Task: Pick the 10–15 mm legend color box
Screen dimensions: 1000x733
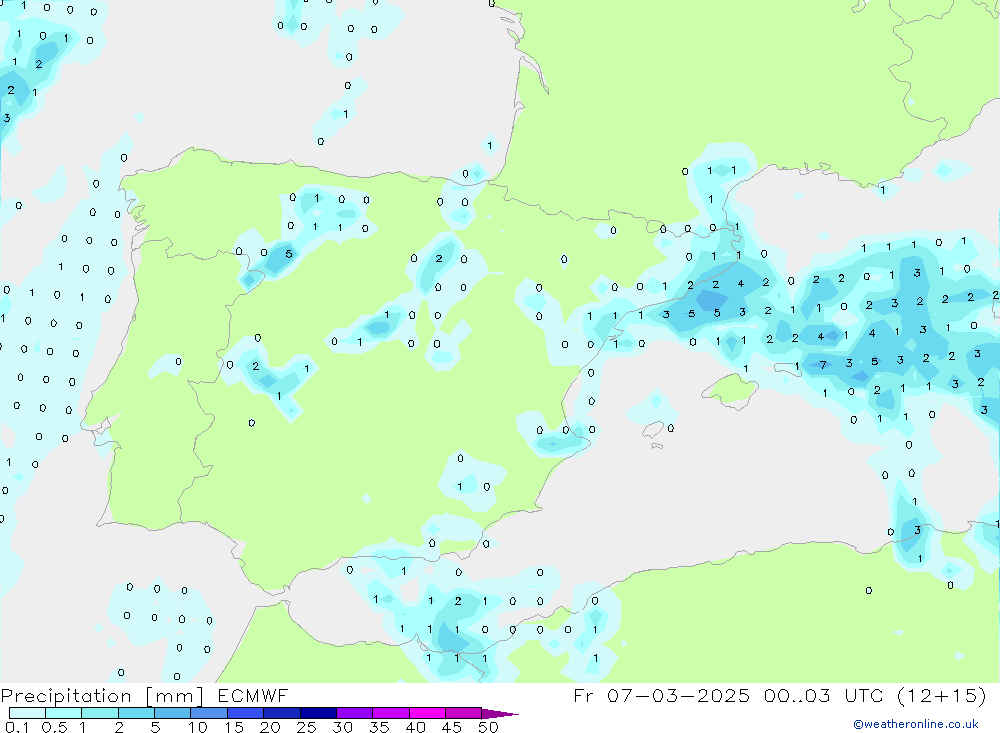Action: 209,713
